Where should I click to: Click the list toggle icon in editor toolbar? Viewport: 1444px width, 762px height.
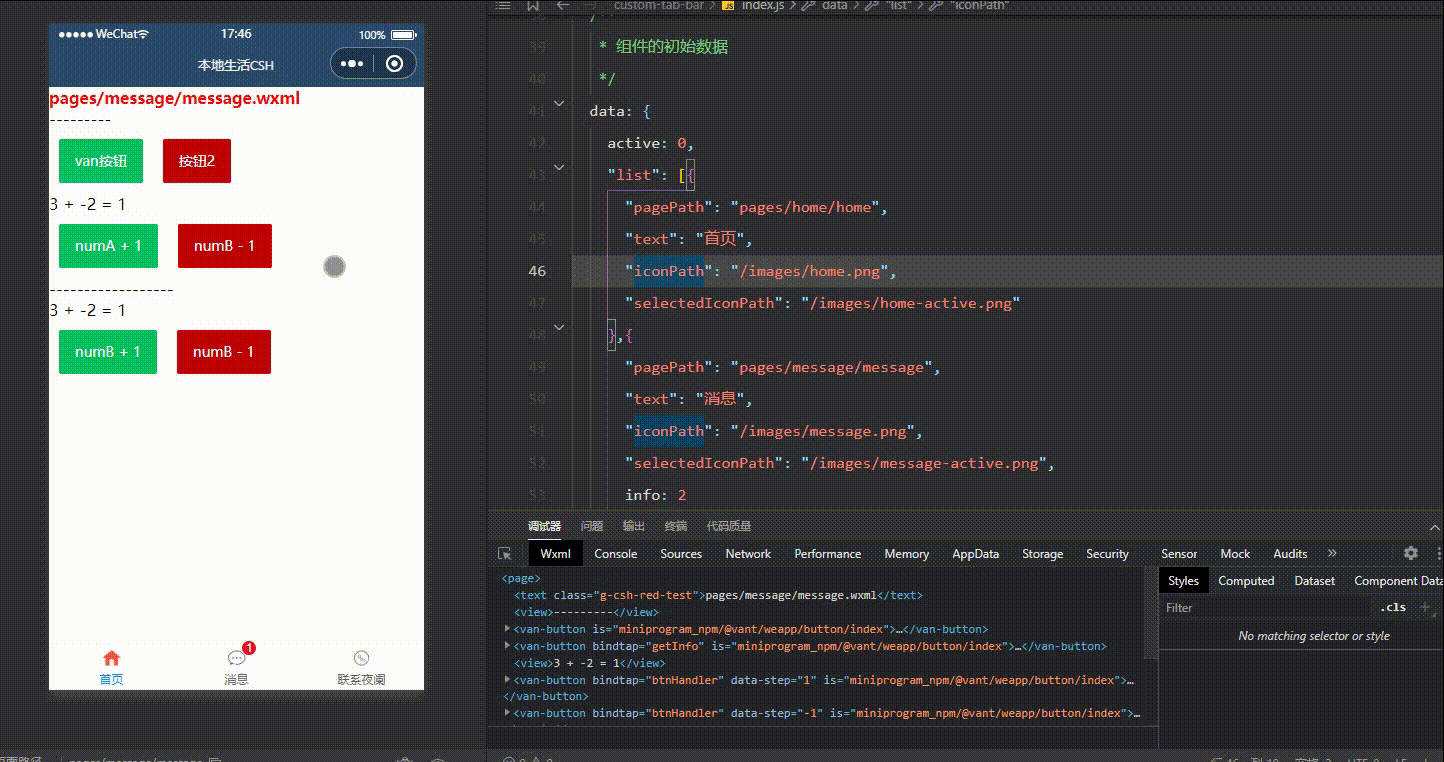(504, 5)
